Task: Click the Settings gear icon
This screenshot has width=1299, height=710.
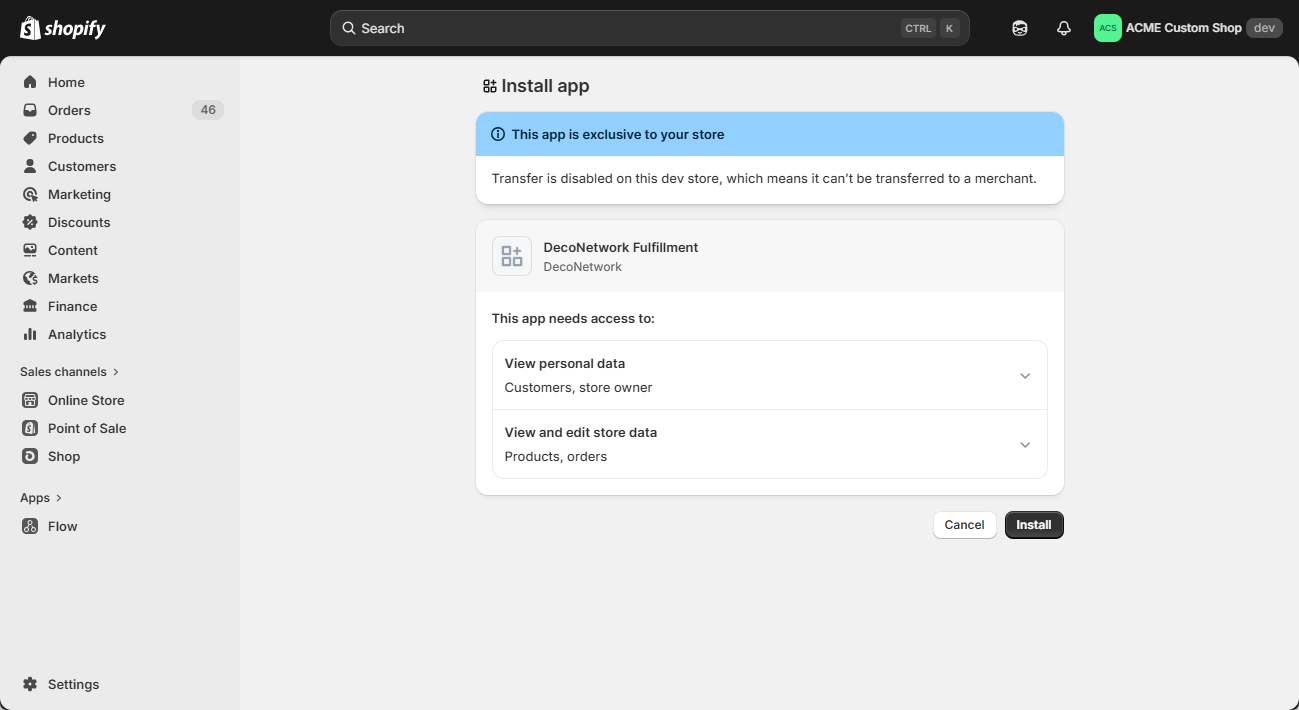Action: coord(30,684)
